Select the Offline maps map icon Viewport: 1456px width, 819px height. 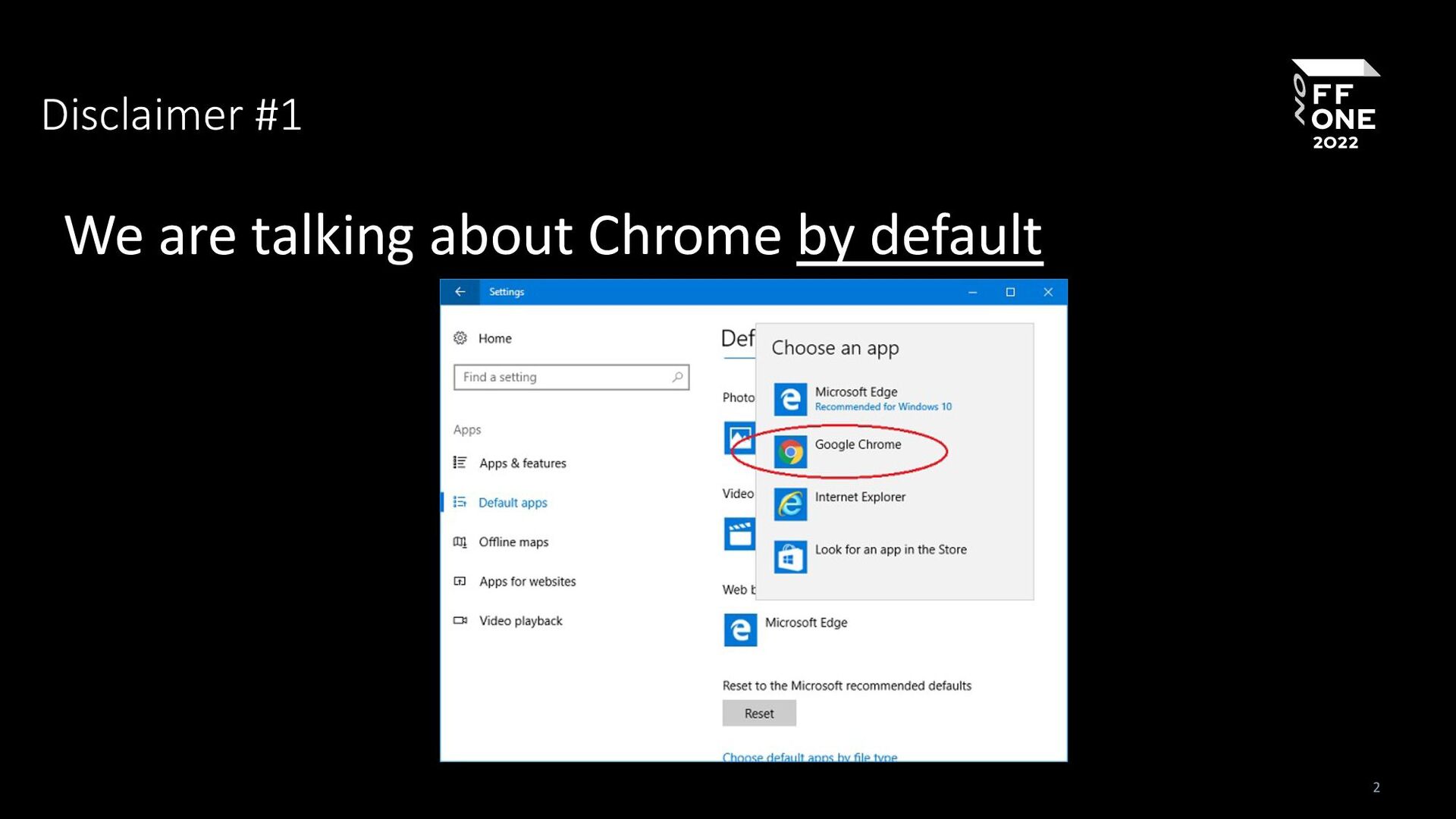460,541
